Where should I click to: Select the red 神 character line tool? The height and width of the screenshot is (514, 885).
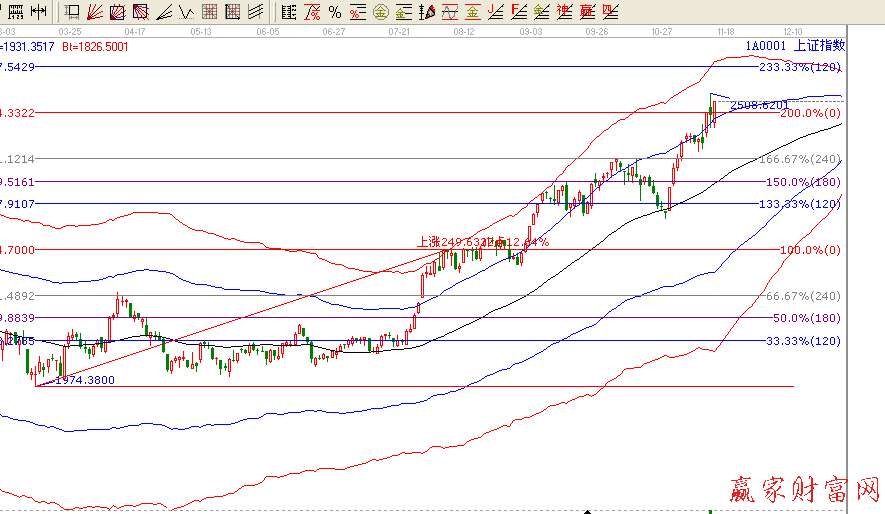564,12
